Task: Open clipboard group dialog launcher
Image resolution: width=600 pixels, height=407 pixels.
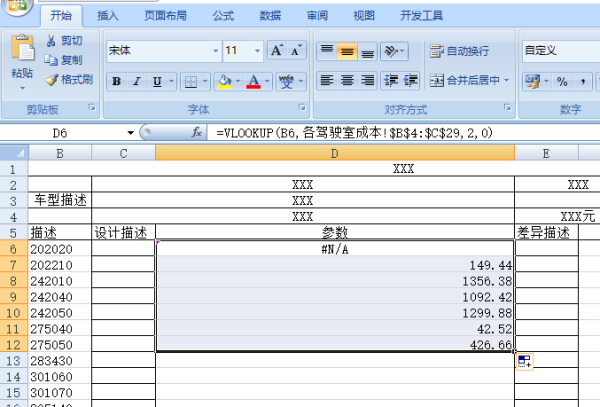Action: point(92,107)
